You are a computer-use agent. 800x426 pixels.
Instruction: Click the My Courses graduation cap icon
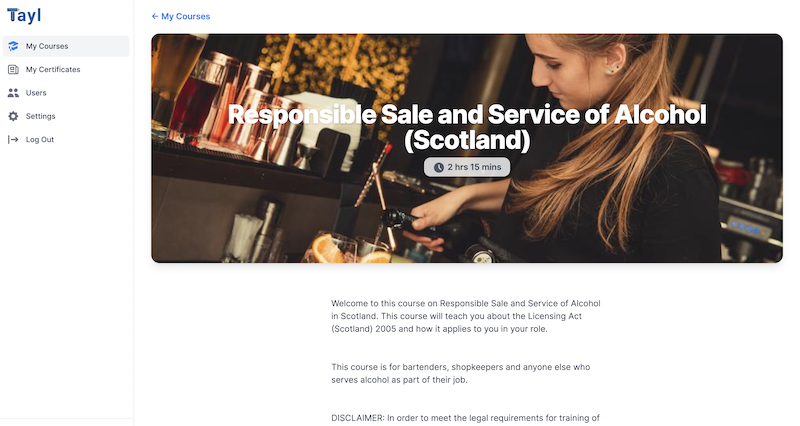coord(13,46)
